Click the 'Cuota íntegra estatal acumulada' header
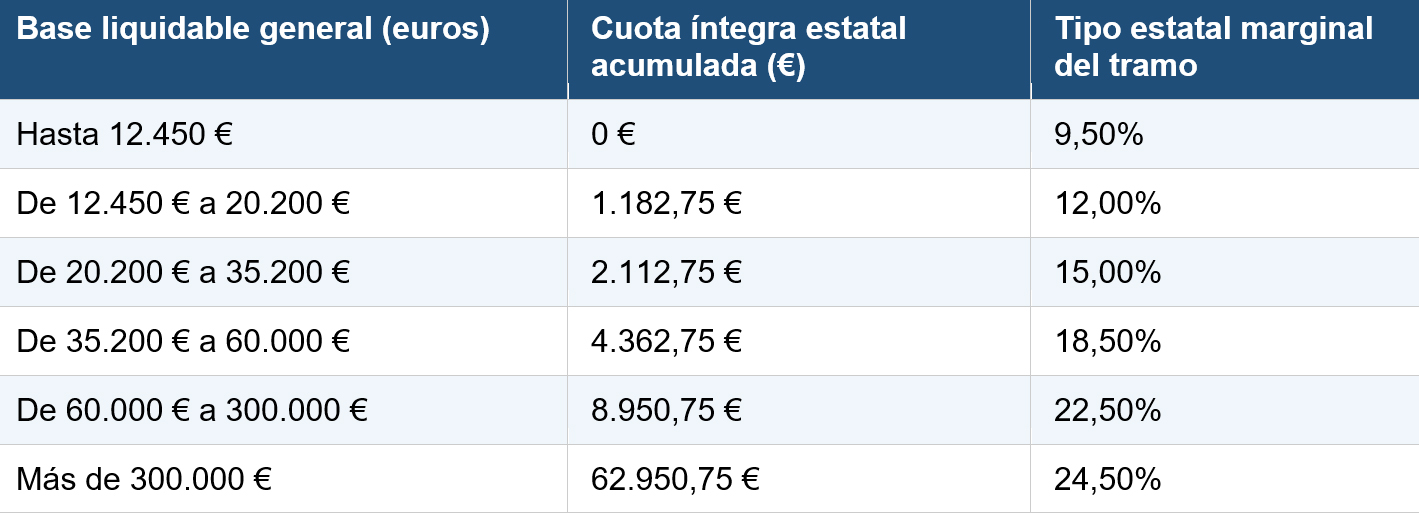Image resolution: width=1419 pixels, height=514 pixels. coord(748,47)
